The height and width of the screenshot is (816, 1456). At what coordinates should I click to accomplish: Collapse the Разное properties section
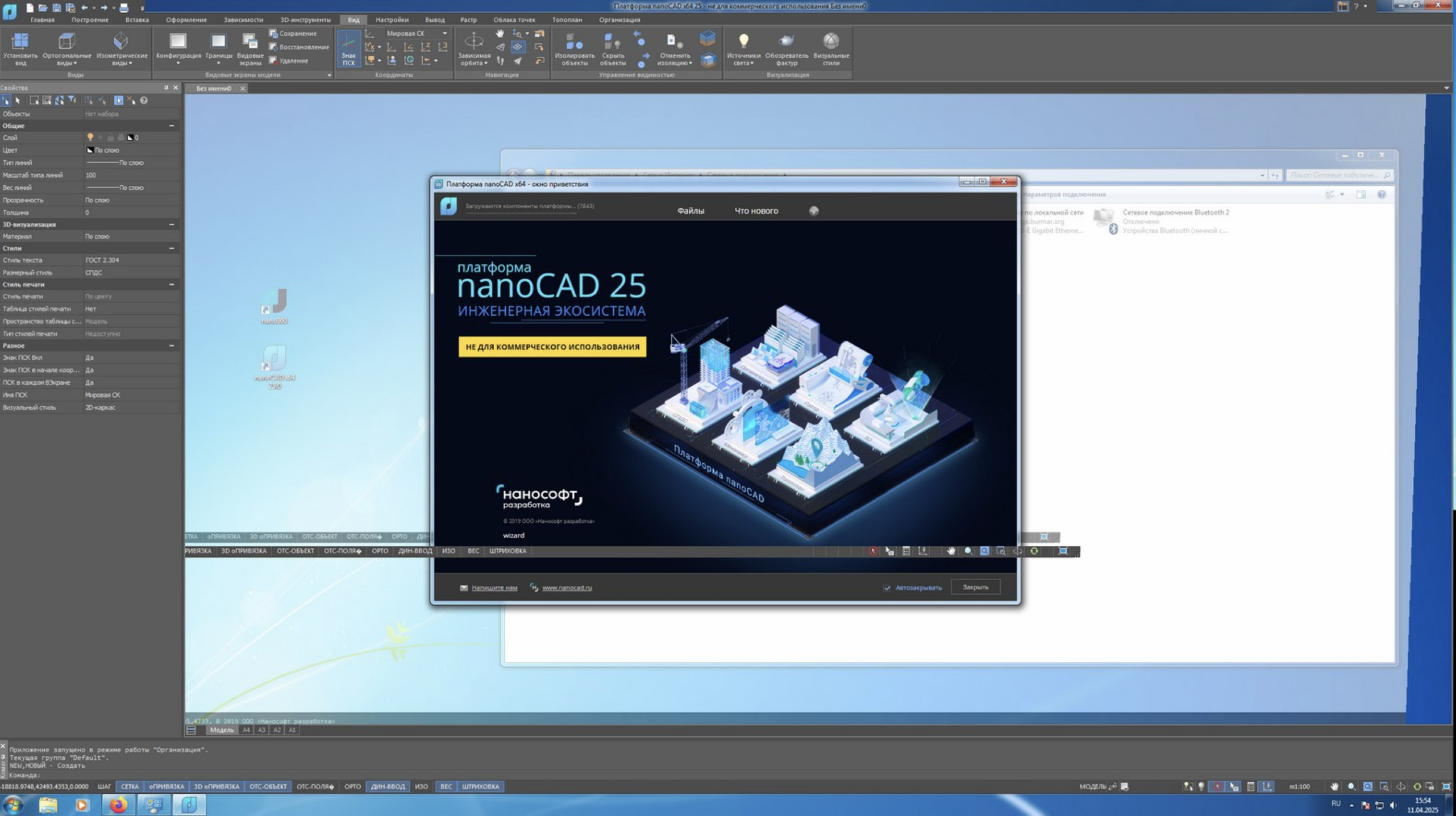pyautogui.click(x=172, y=345)
